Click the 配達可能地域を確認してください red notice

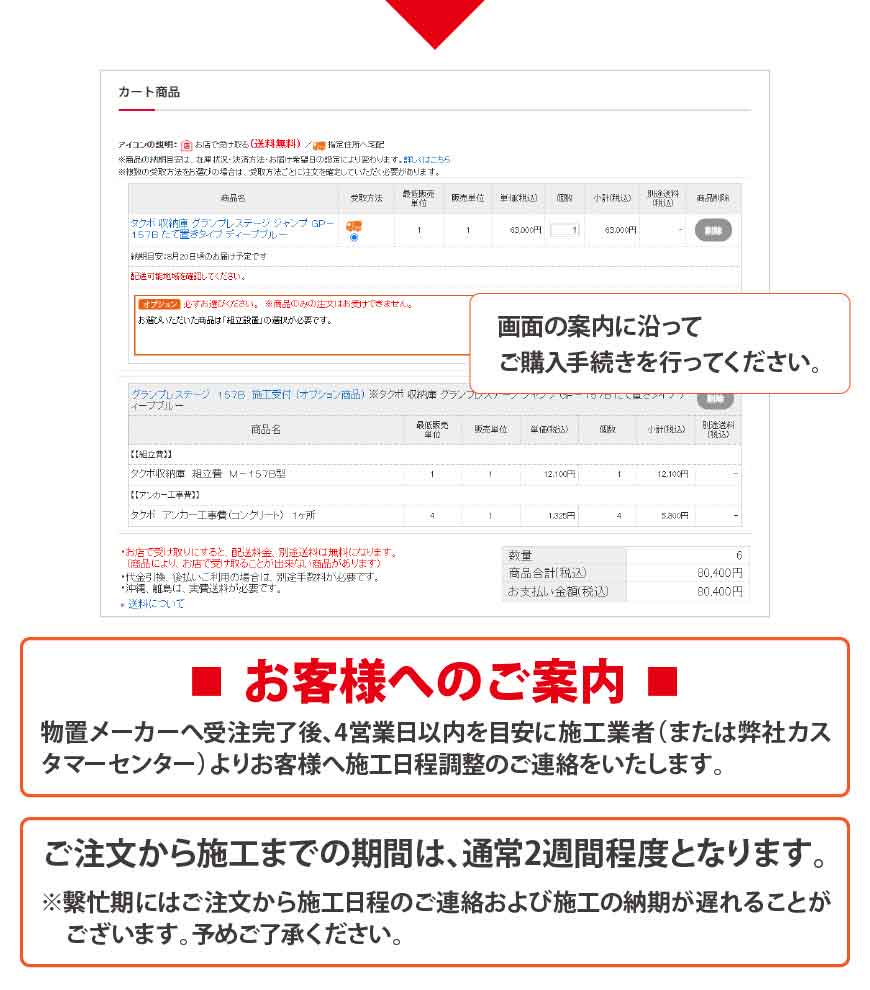tap(188, 276)
